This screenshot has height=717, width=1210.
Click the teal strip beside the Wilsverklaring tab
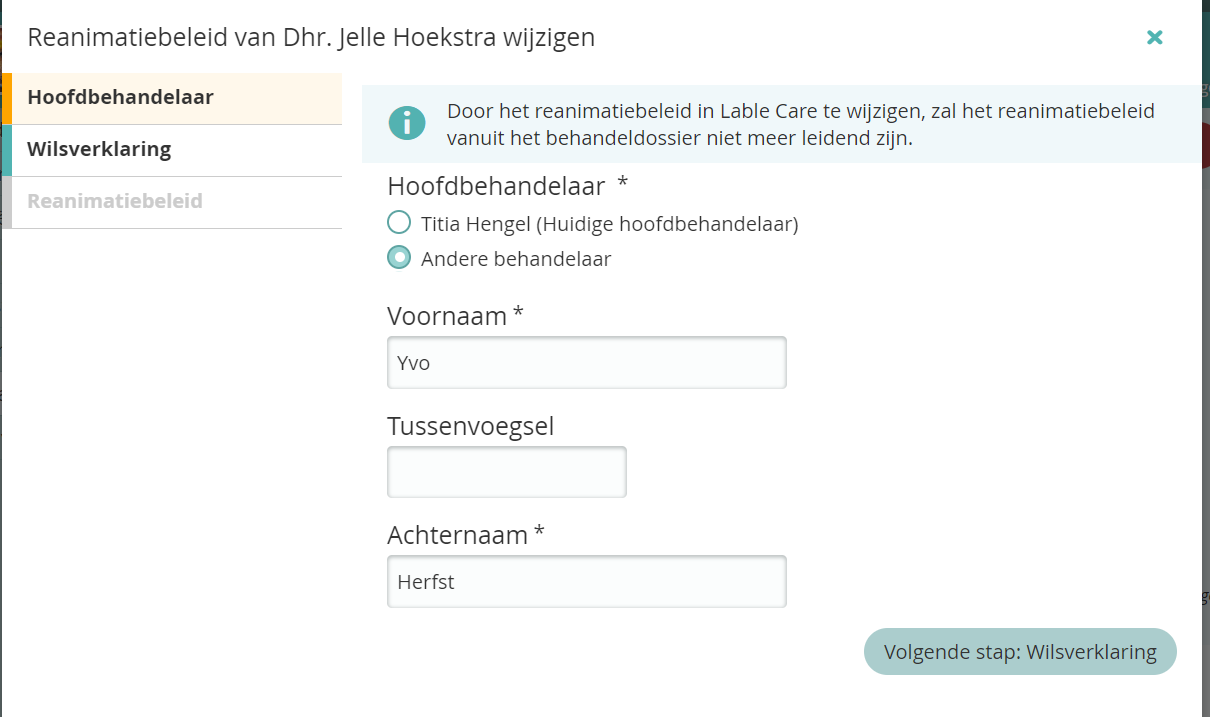(6, 150)
